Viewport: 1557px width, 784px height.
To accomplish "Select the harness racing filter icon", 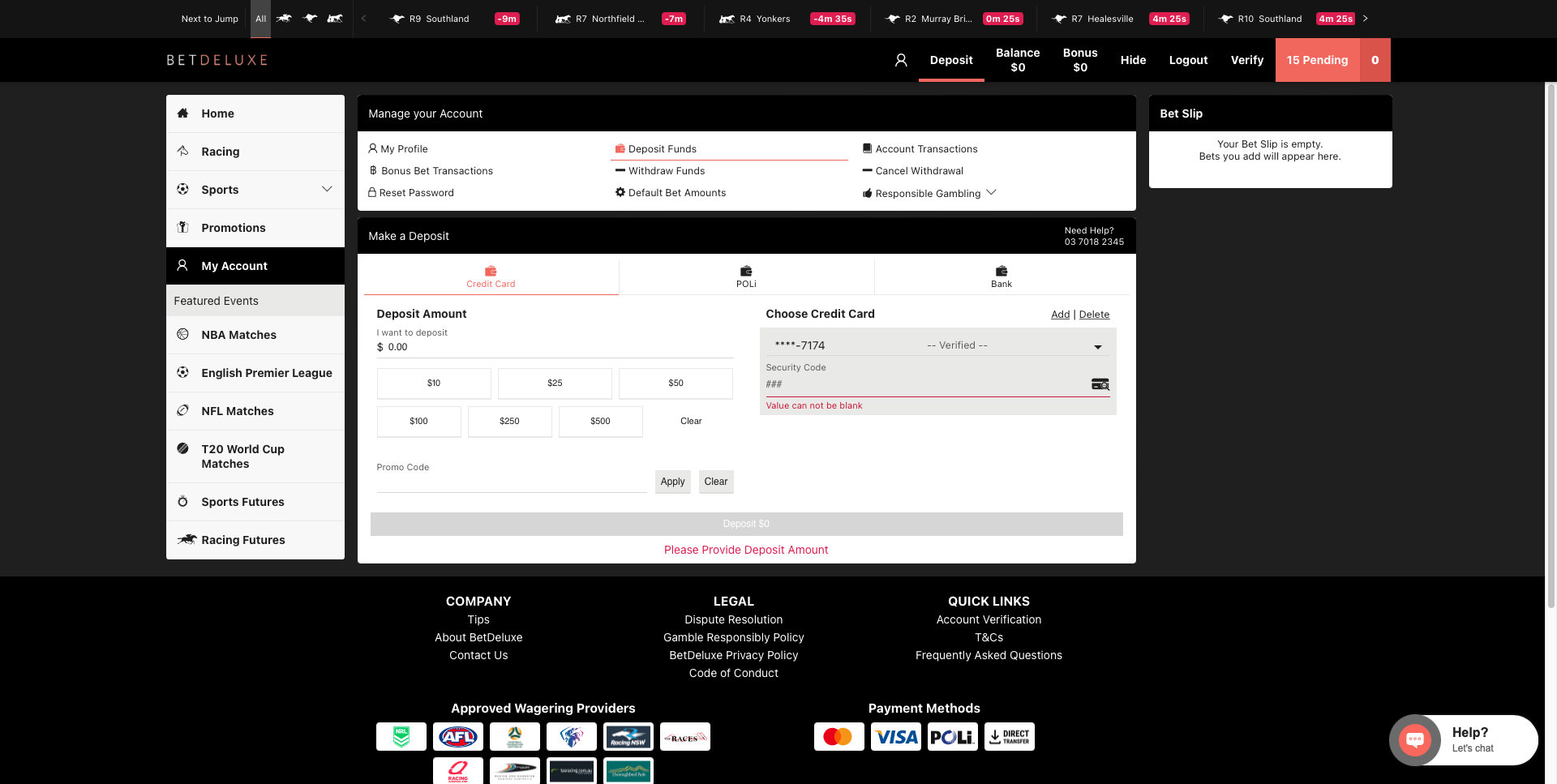I will 335,19.
